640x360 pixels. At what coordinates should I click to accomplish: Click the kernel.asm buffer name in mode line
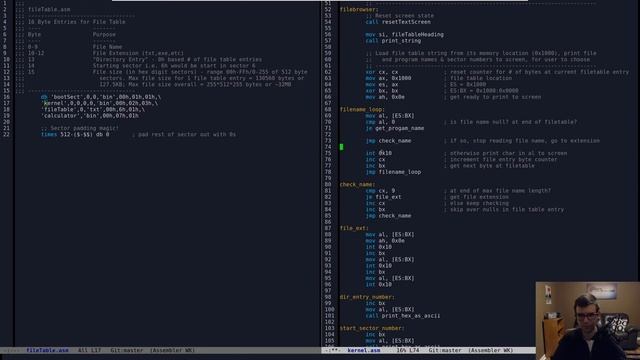coord(364,350)
